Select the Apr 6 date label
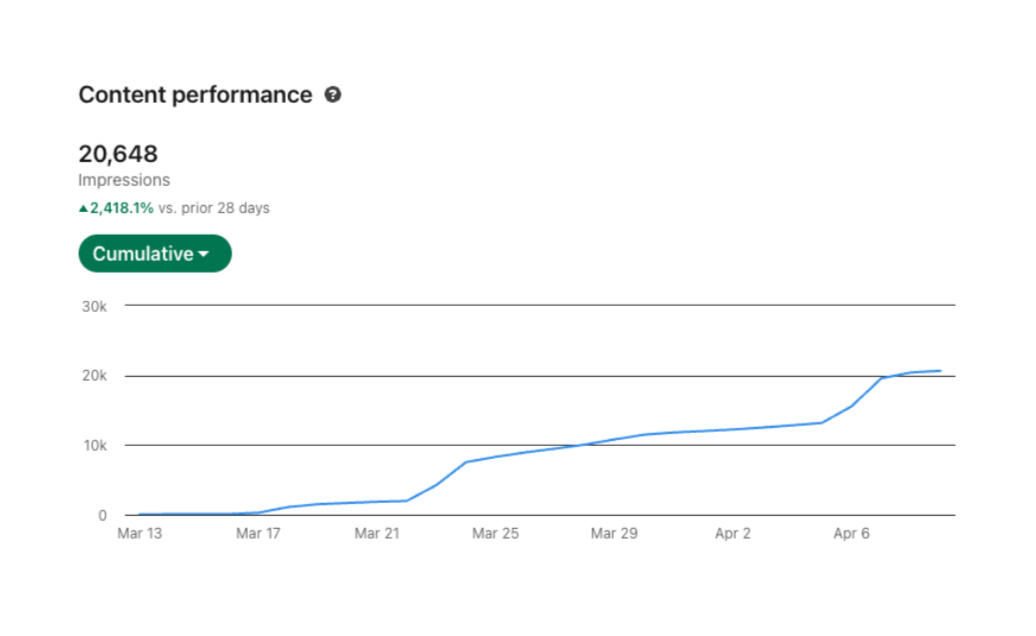1036x636 pixels. click(851, 533)
